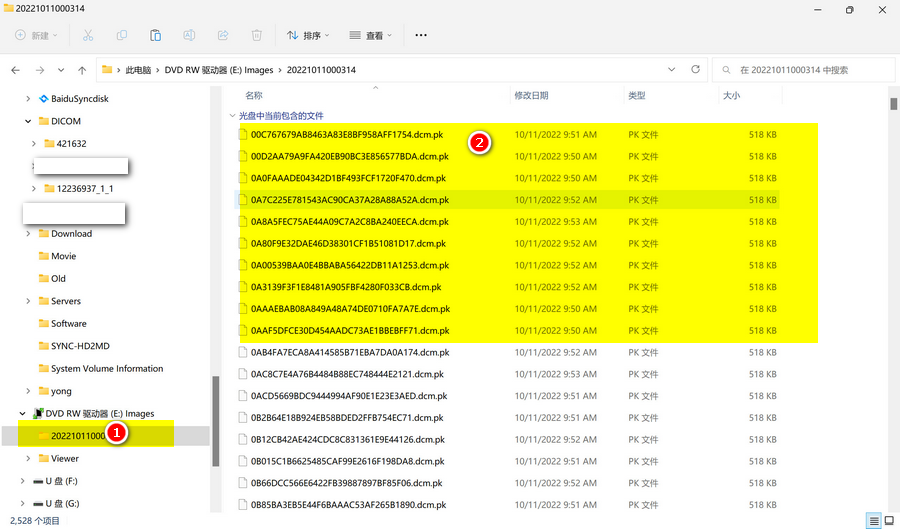Viewport: 900px width, 529px height.
Task: Expand the Viewer folder node
Action: pos(28,458)
